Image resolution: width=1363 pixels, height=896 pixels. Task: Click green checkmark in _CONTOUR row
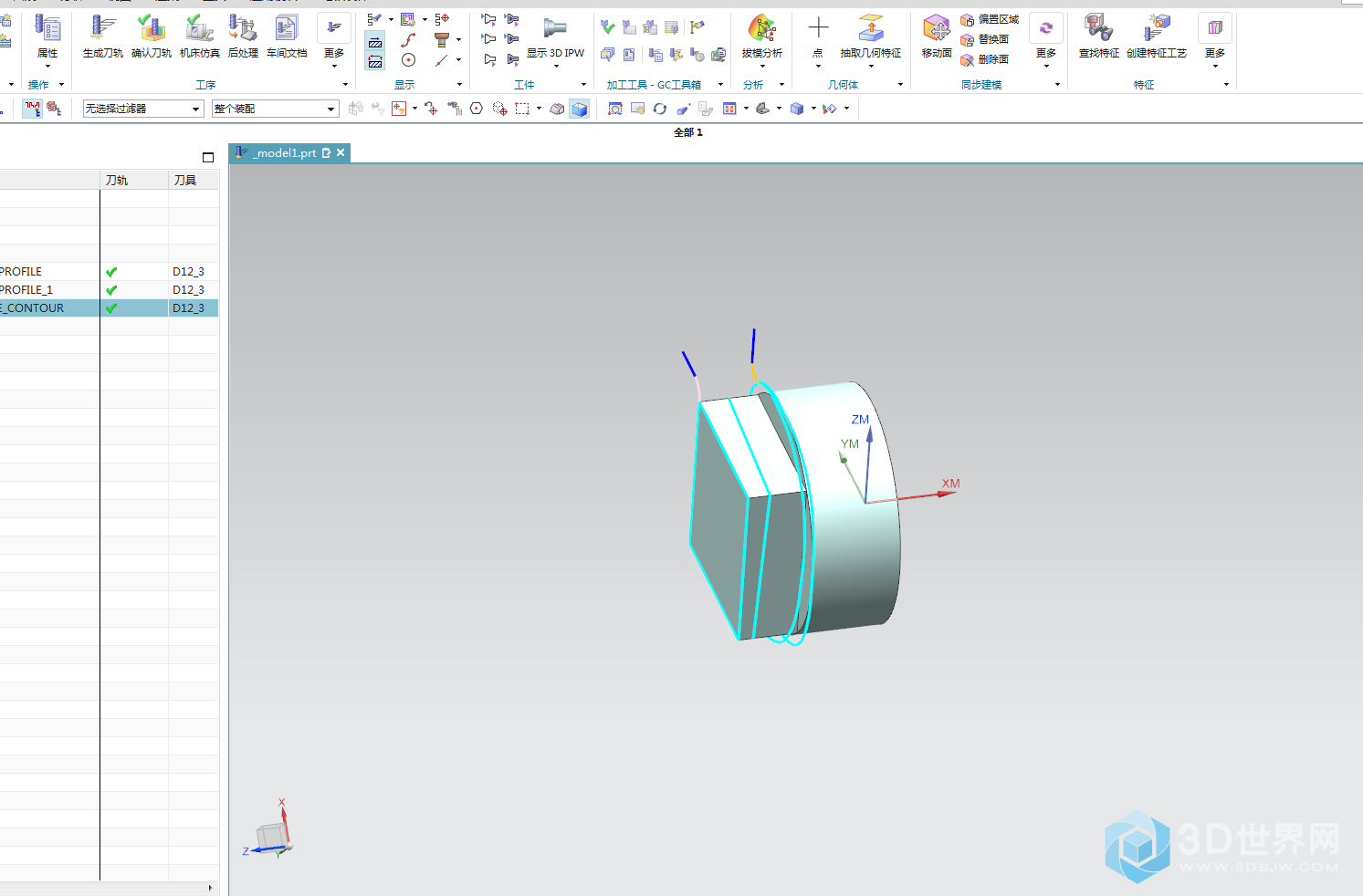click(111, 308)
